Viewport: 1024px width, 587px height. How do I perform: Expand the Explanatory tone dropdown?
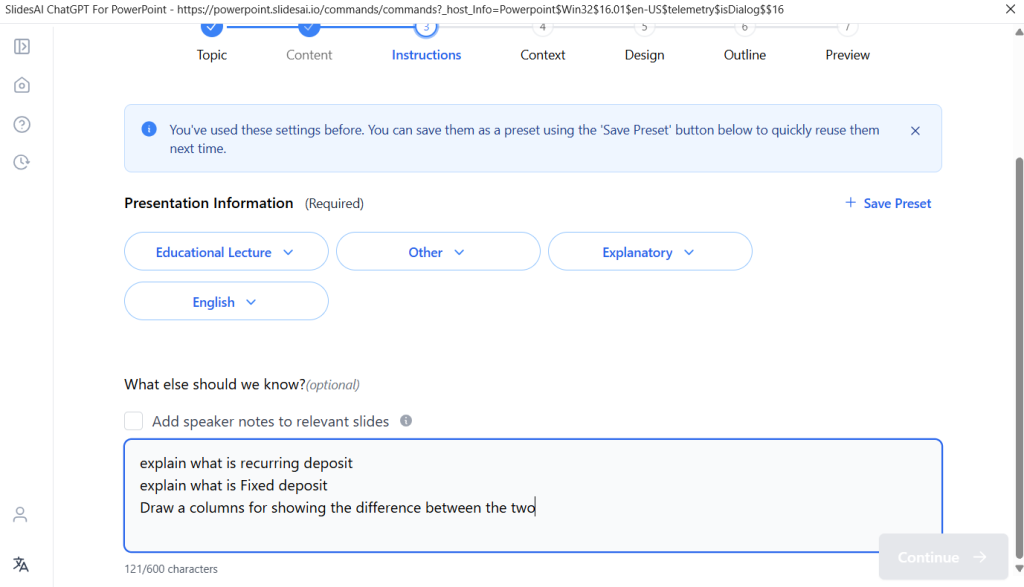(650, 252)
